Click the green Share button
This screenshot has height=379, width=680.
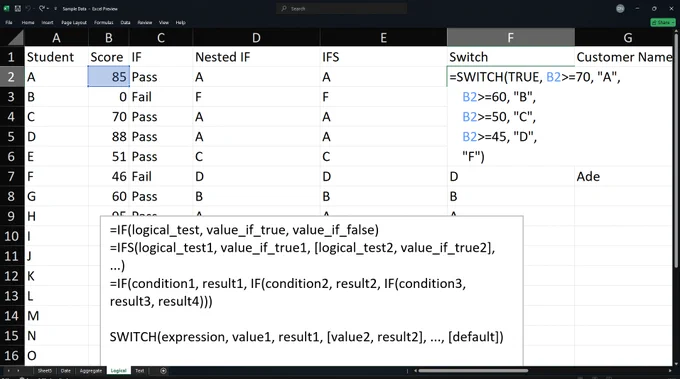click(x=663, y=23)
